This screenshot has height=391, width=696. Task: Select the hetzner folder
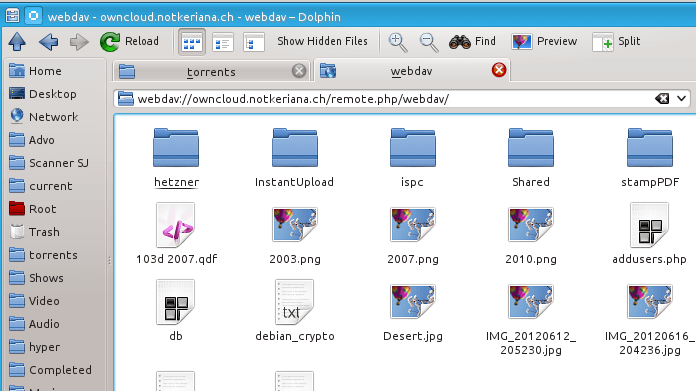[x=176, y=158]
